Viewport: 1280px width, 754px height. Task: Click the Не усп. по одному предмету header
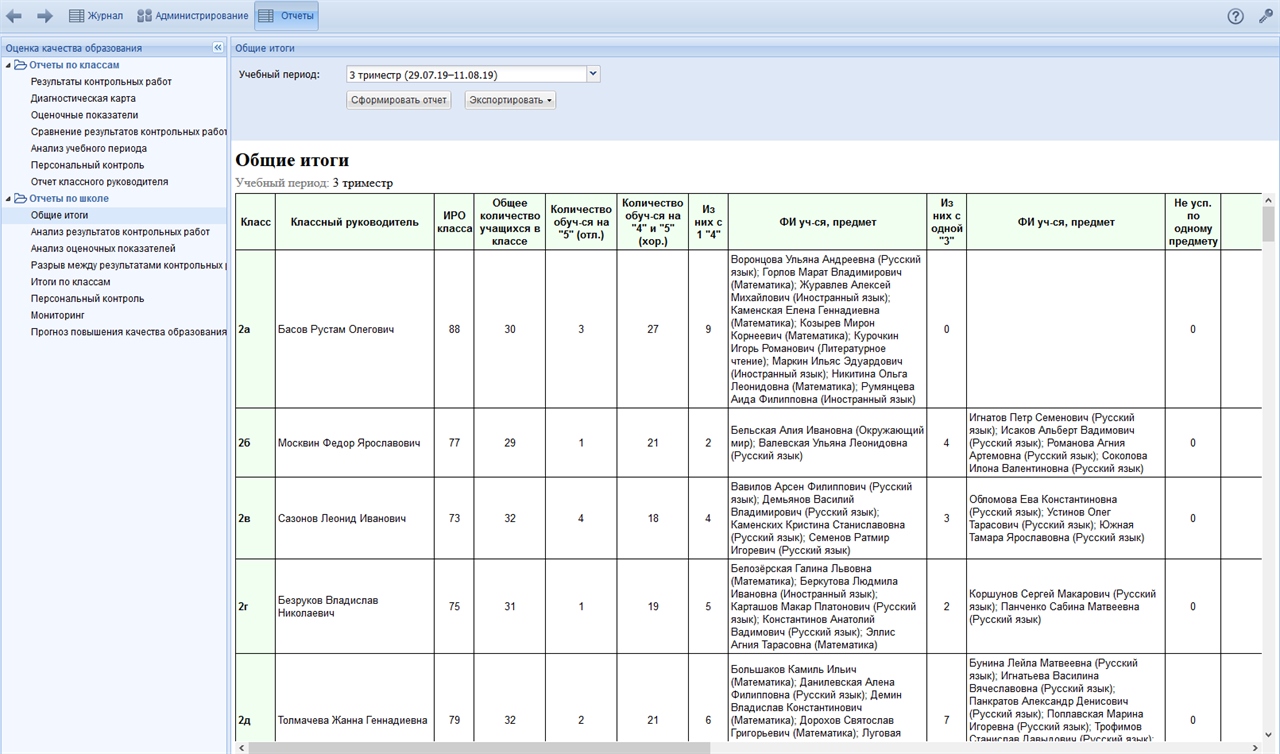1193,222
